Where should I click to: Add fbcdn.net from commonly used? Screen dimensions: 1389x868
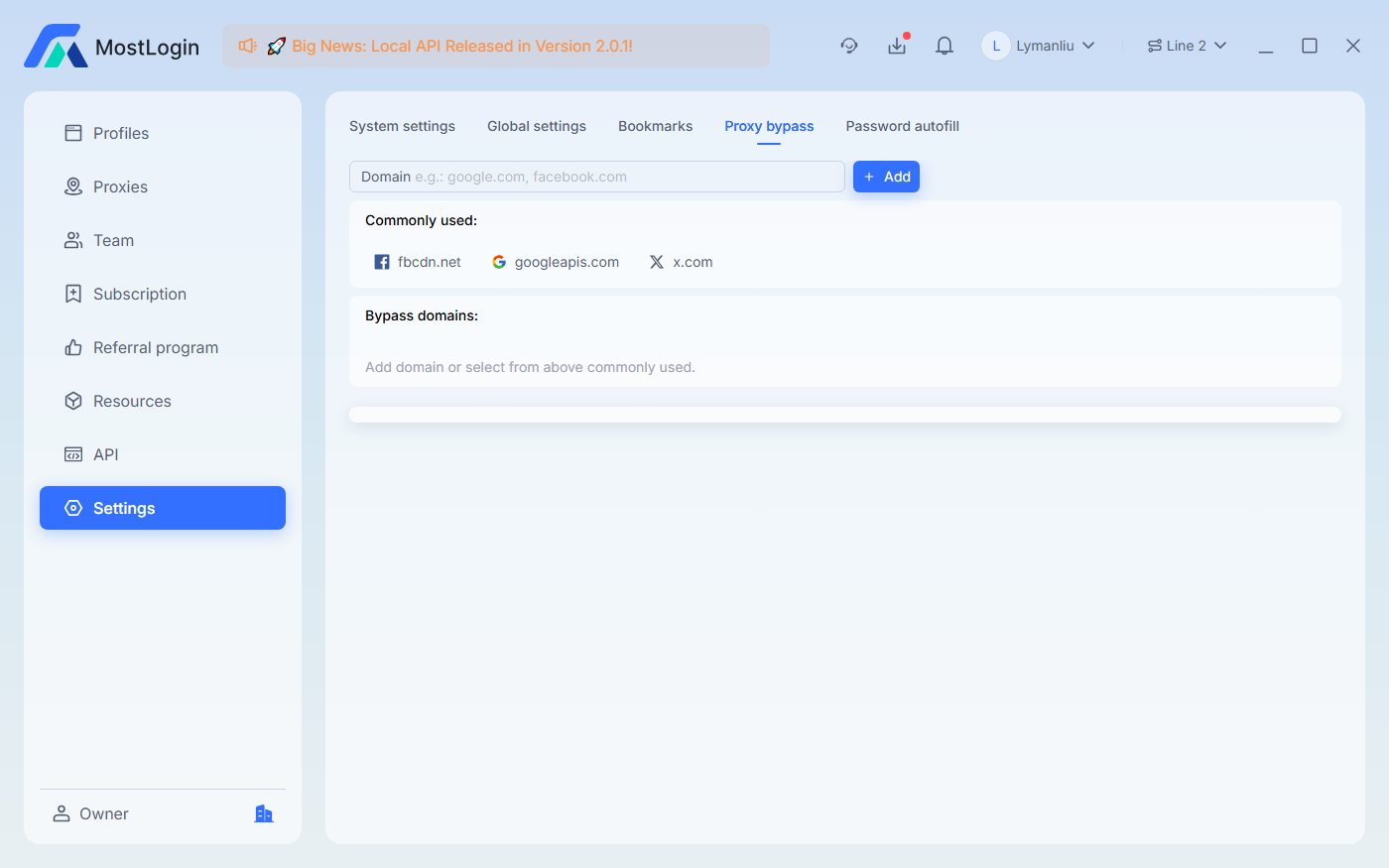pos(418,262)
